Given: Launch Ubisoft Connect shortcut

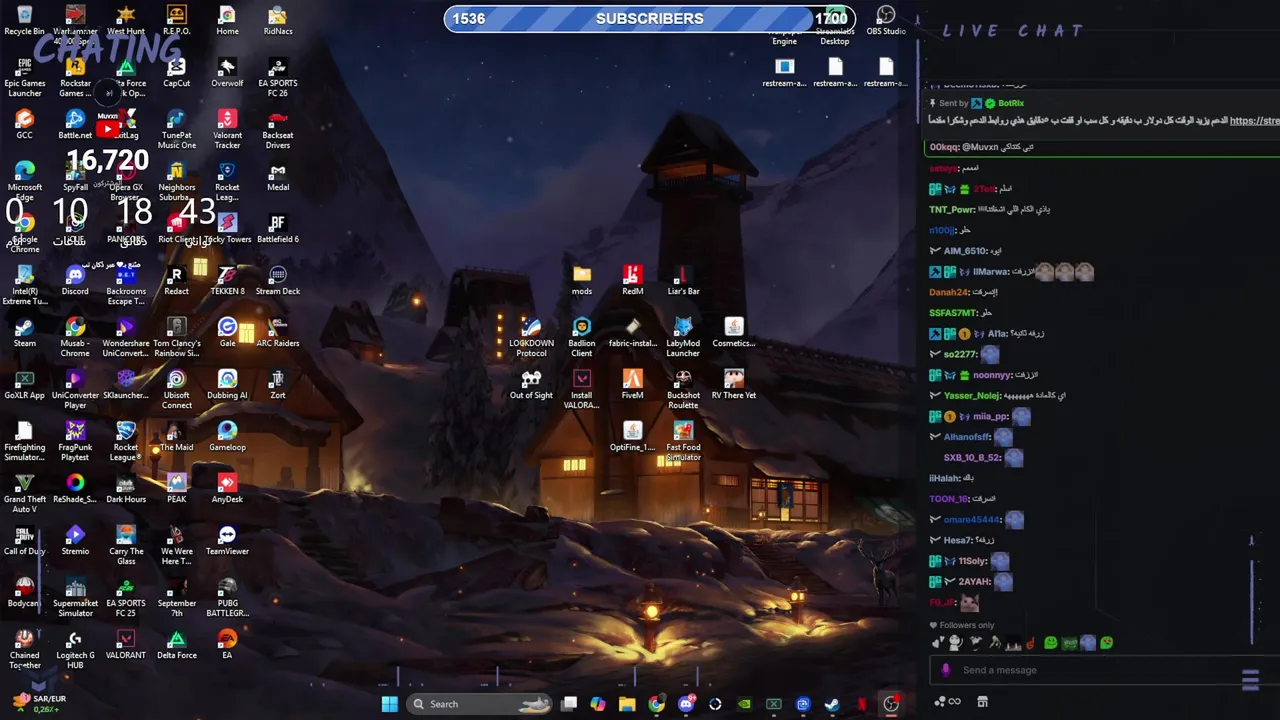Looking at the screenshot, I should click(176, 389).
